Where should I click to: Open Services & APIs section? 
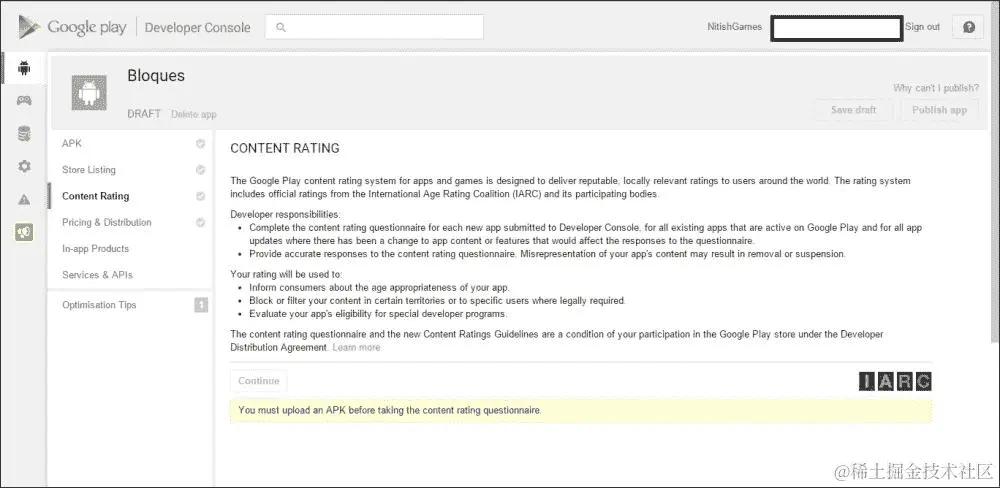click(x=97, y=274)
